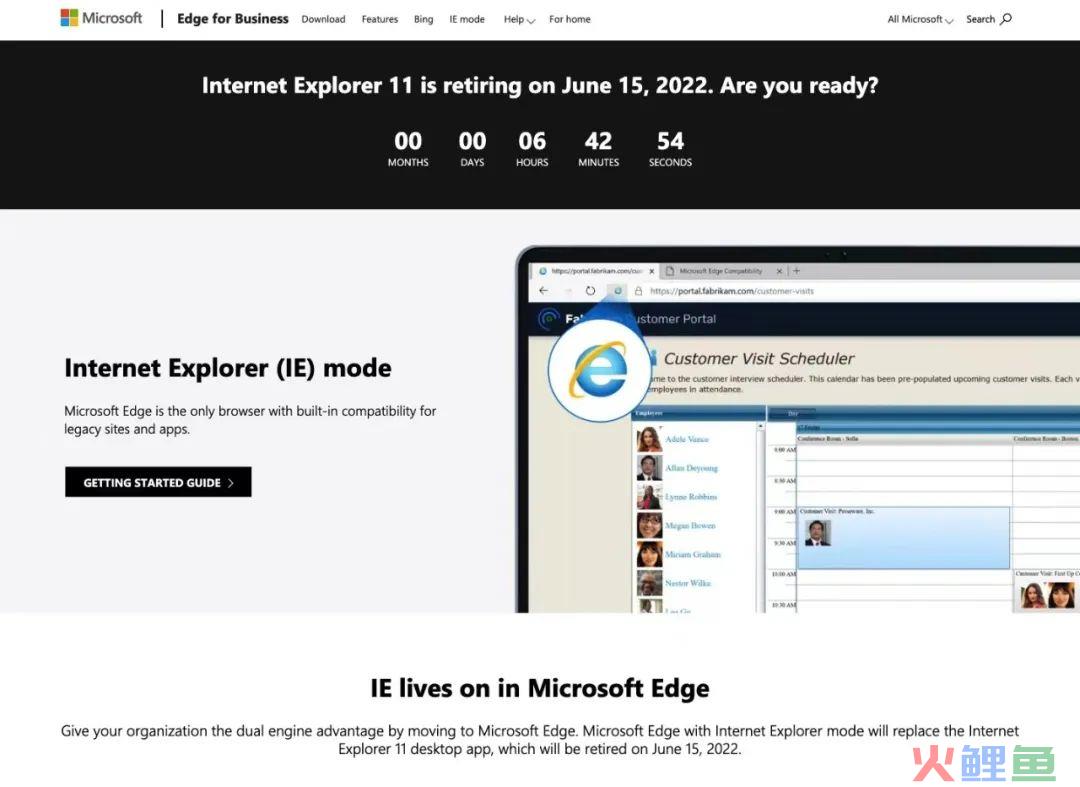The height and width of the screenshot is (787, 1080).
Task: Click the back arrow in the pictured browser
Action: (x=543, y=291)
